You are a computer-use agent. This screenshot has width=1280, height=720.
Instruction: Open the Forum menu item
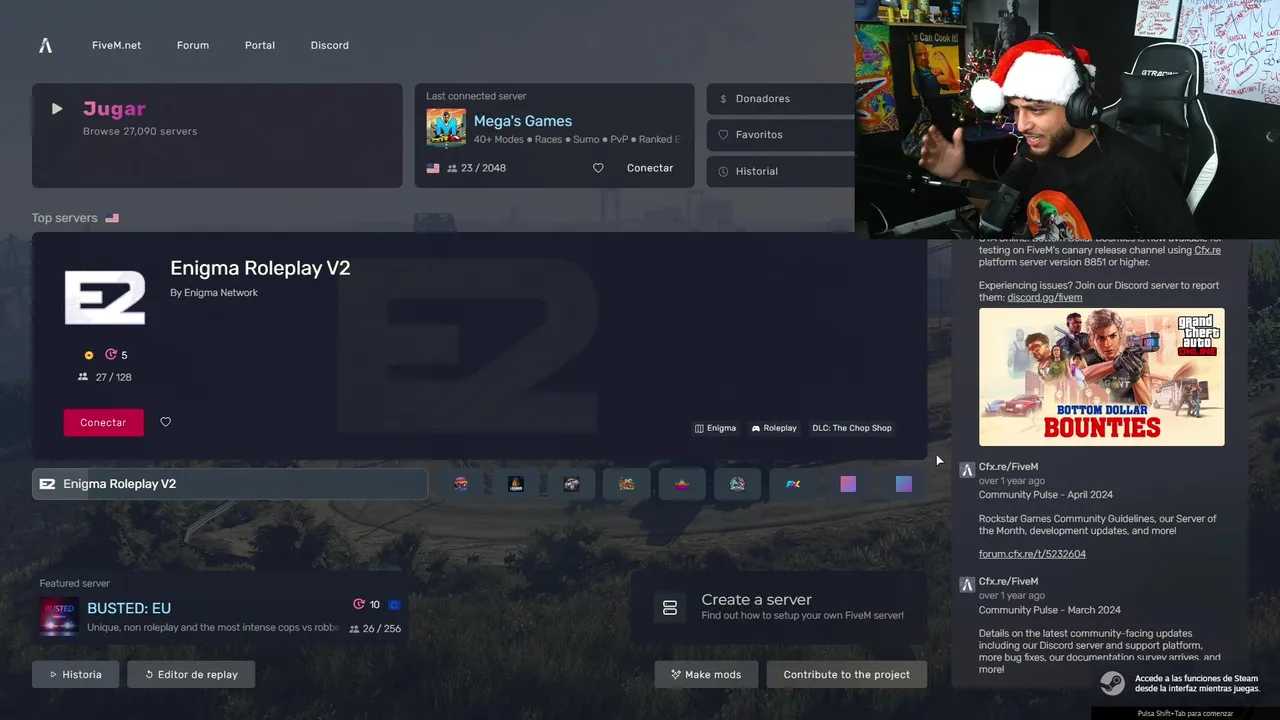click(193, 45)
